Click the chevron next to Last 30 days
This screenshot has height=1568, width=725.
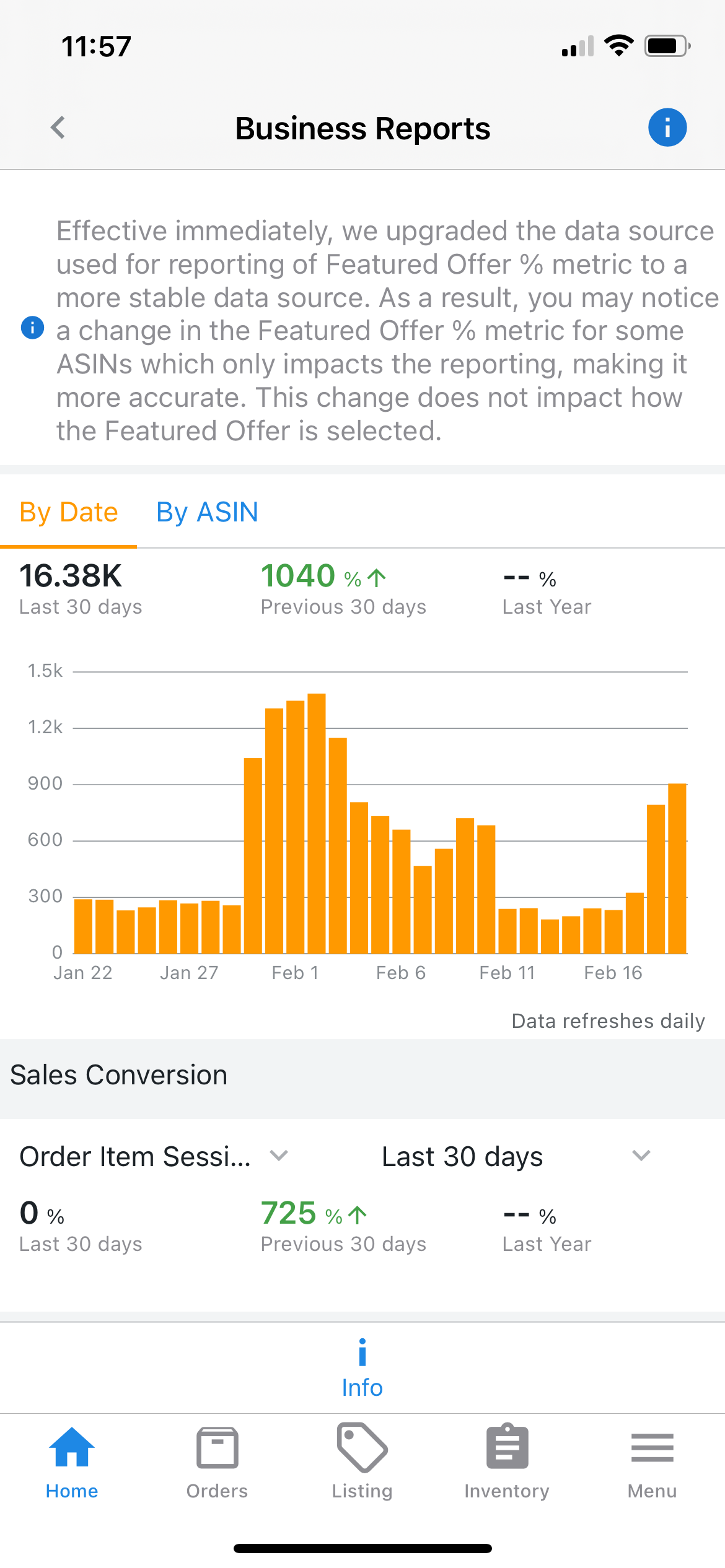[641, 1155]
